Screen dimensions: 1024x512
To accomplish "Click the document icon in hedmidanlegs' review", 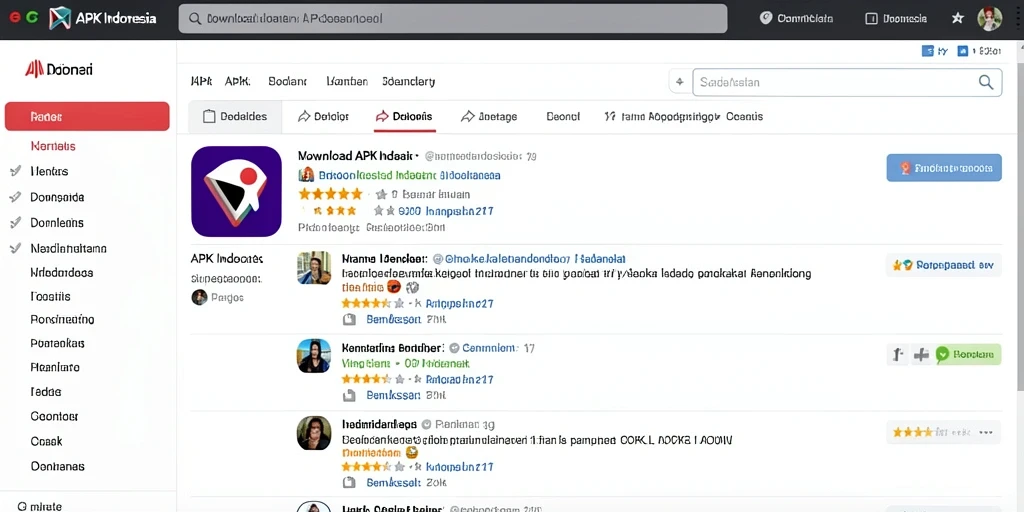I will pyautogui.click(x=349, y=483).
